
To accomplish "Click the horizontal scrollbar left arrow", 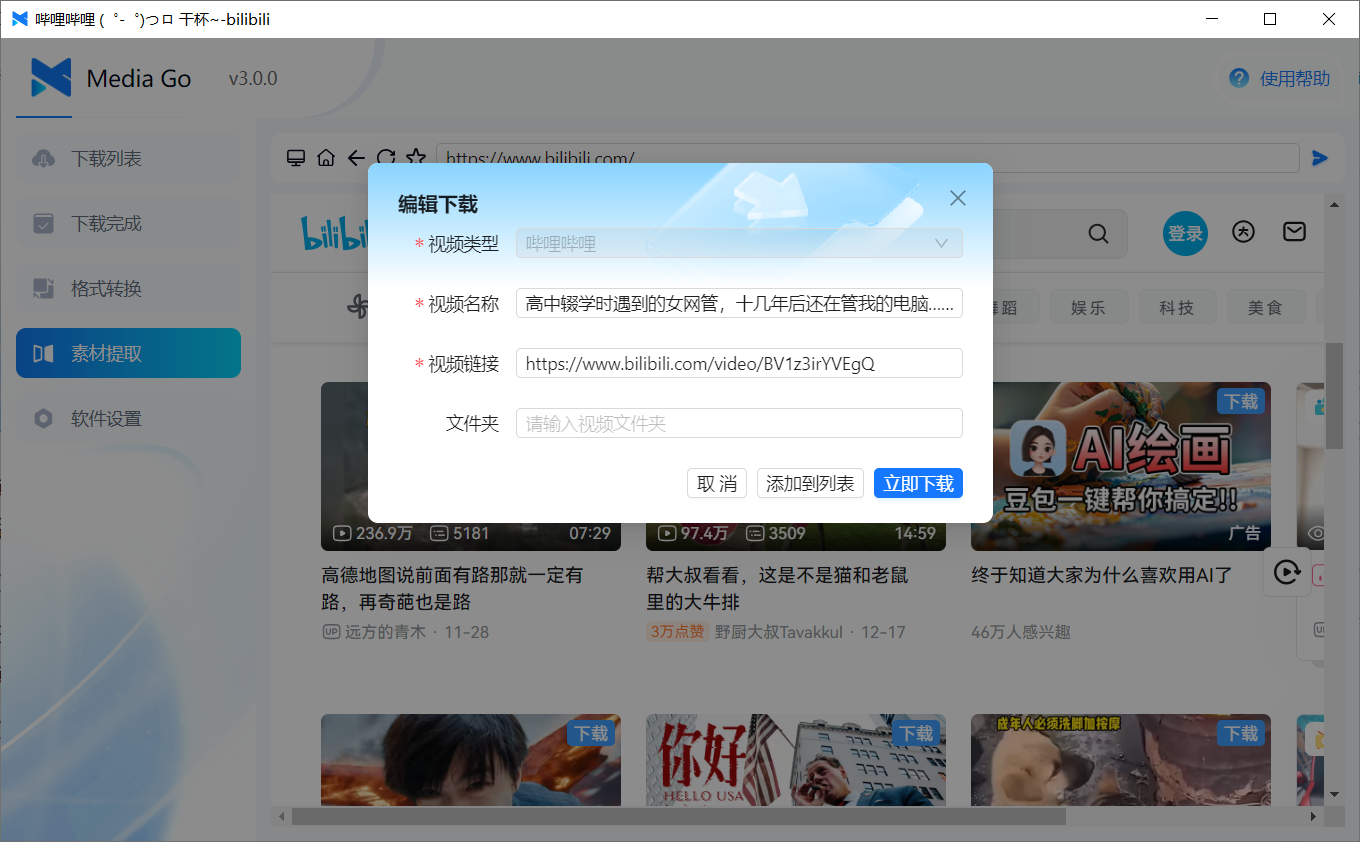I will 282,817.
